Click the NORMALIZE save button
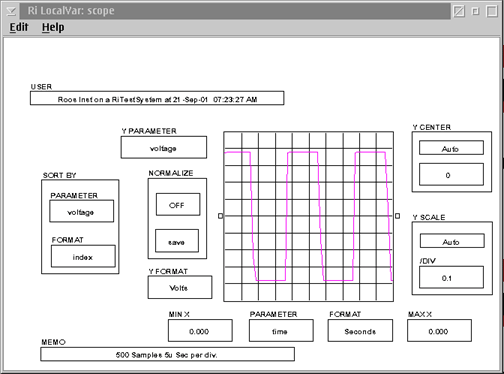 tap(177, 241)
